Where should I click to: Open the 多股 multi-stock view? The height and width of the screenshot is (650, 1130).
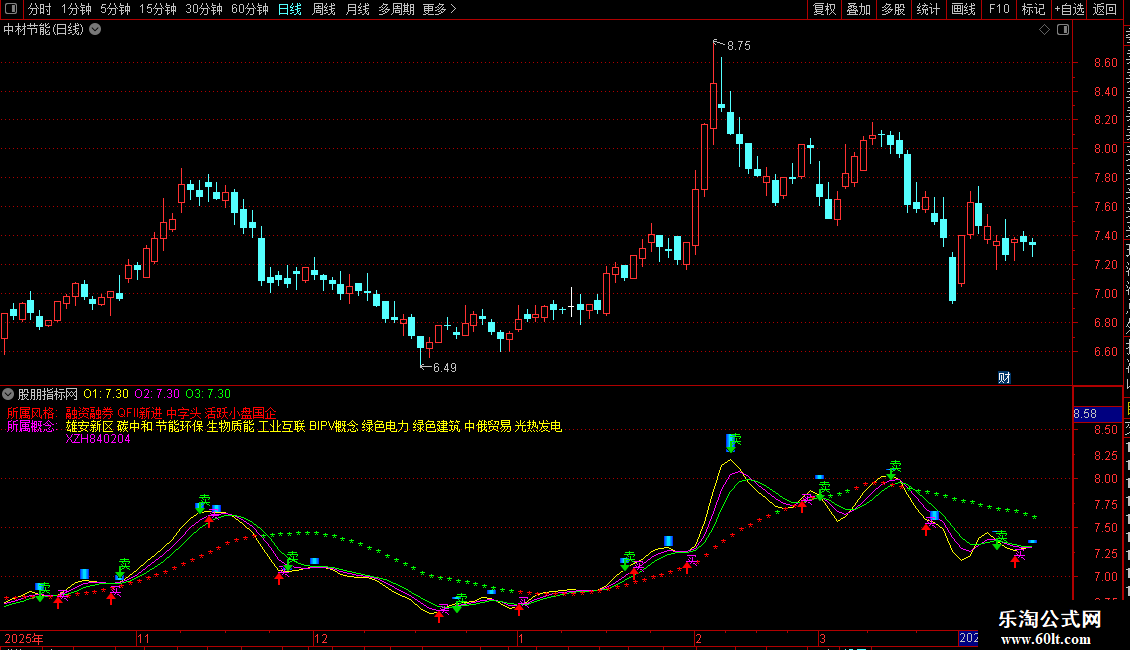point(894,9)
